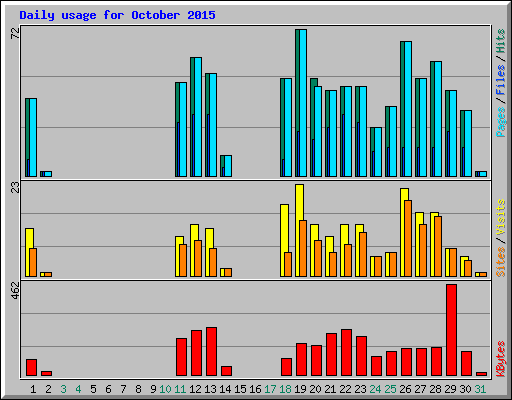This screenshot has height=400, width=512.
Task: Click green day label 25
Action: click(x=390, y=389)
